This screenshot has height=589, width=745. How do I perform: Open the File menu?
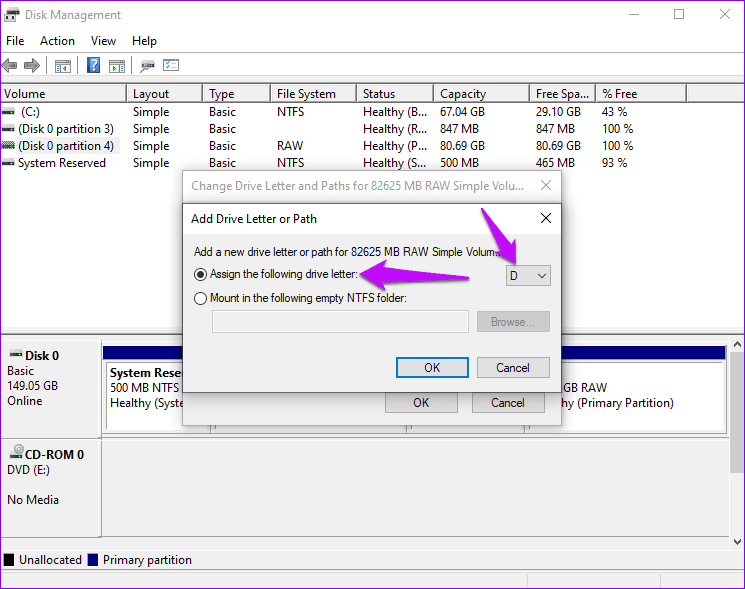click(x=15, y=41)
